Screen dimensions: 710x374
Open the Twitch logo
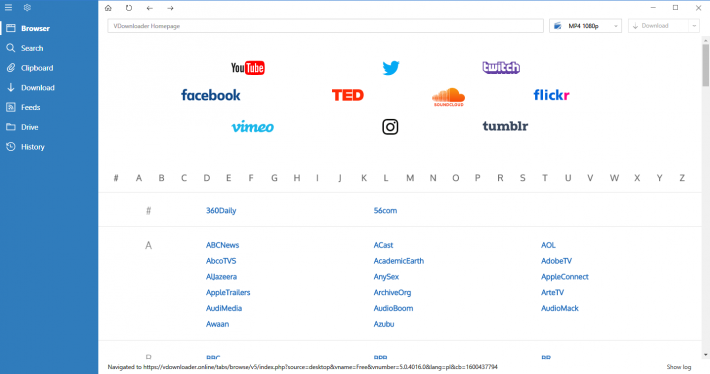[501, 67]
